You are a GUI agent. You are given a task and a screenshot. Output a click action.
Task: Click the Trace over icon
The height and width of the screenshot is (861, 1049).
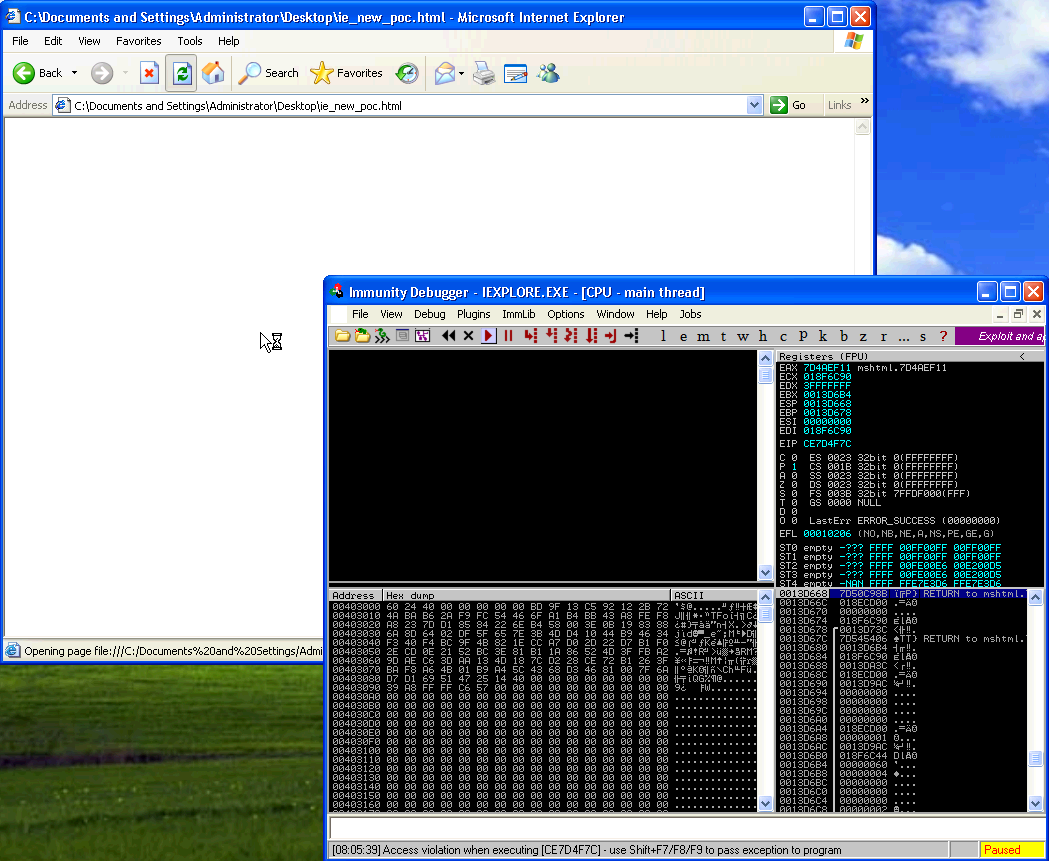(x=591, y=336)
